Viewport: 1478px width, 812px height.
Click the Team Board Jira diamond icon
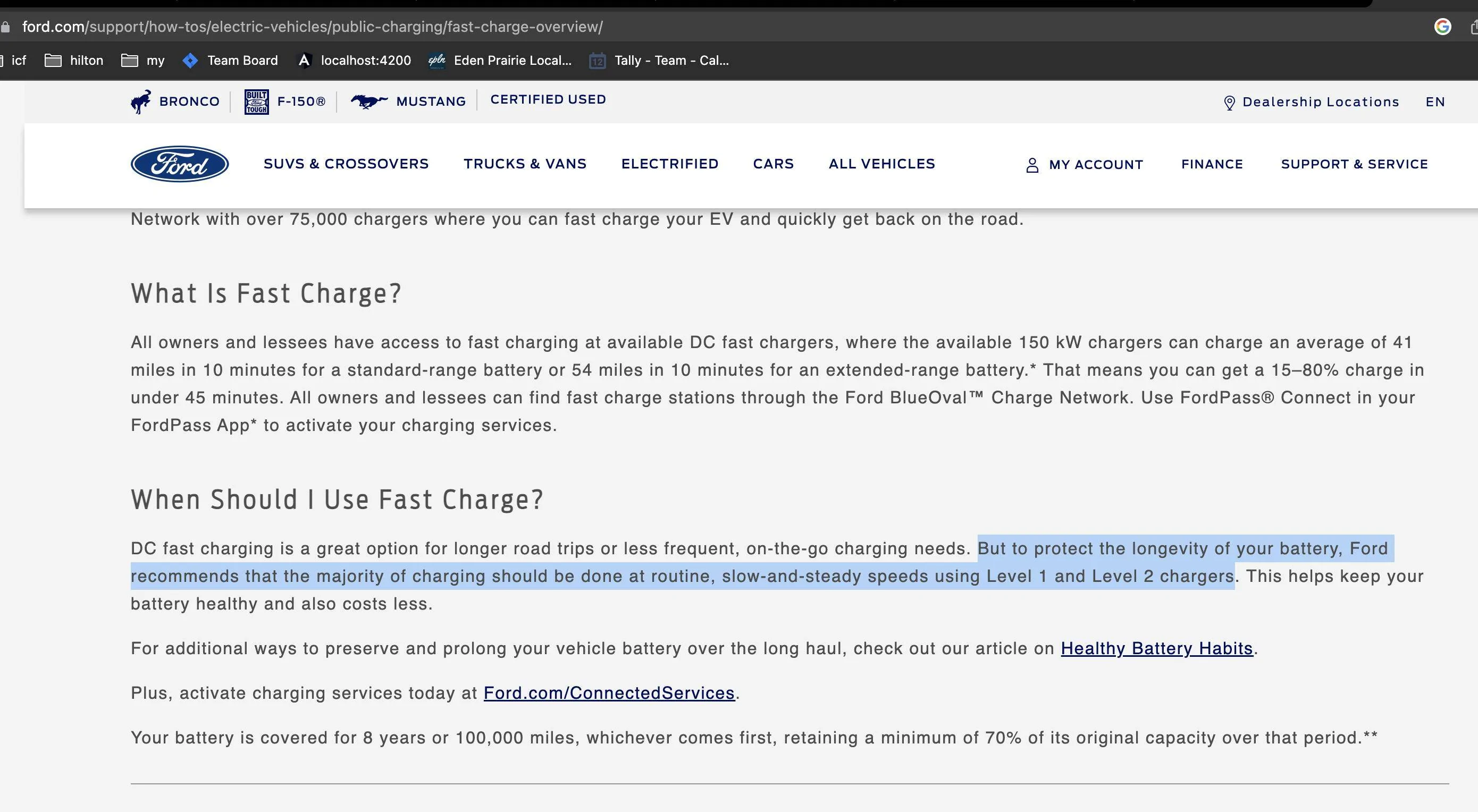(190, 60)
